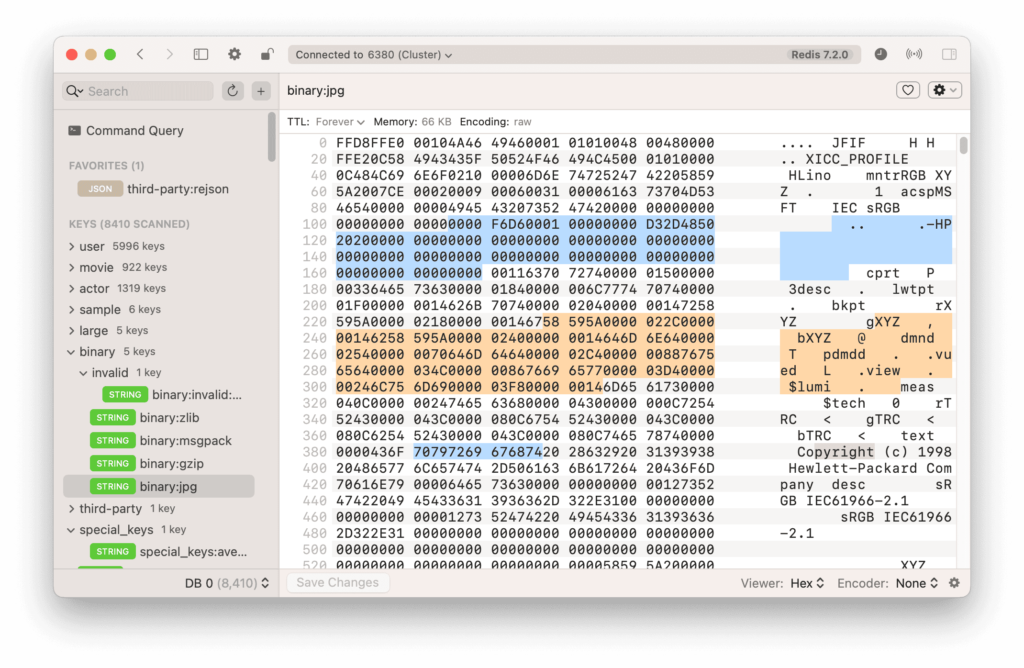Image resolution: width=1024 pixels, height=668 pixels.
Task: Open key actions gear beside the heart
Action: pos(941,89)
